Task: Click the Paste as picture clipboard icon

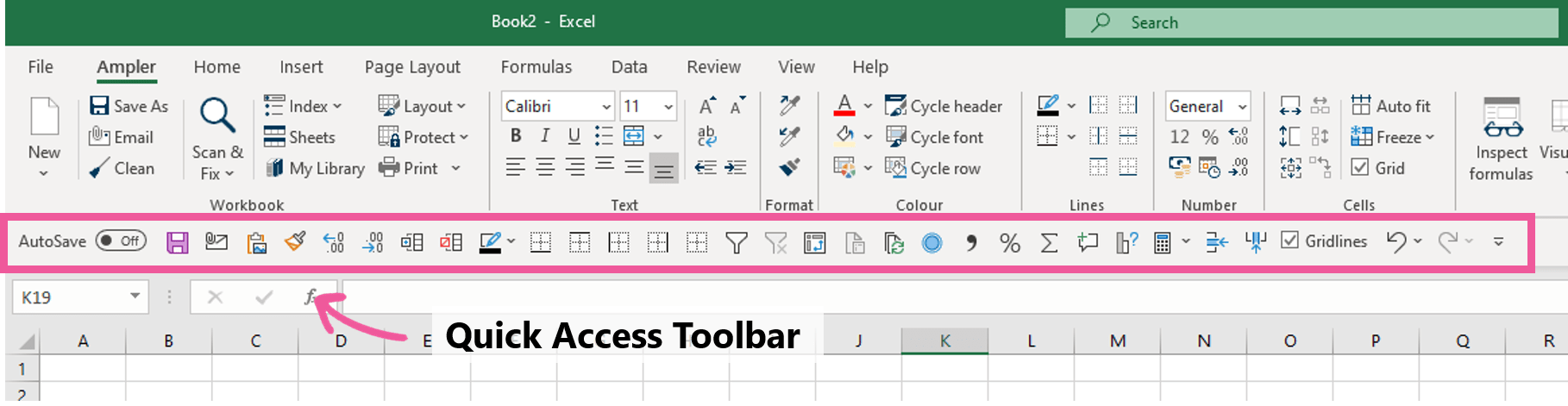Action: point(256,242)
